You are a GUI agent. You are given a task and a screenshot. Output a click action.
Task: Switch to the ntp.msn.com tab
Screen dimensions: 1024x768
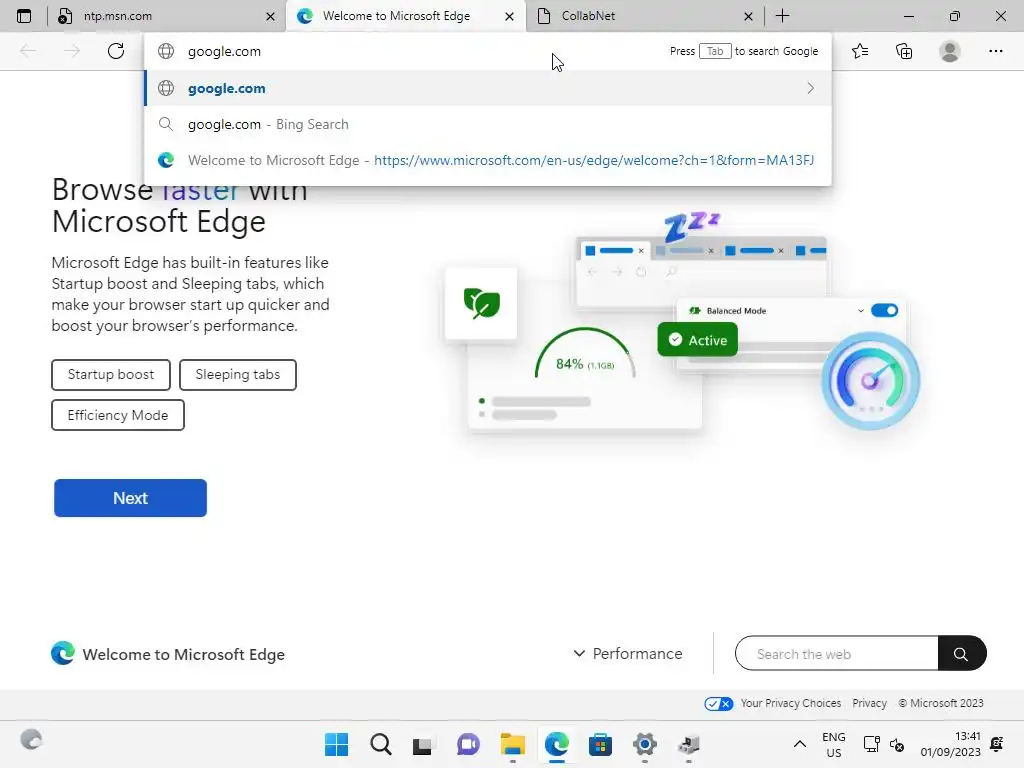point(166,16)
